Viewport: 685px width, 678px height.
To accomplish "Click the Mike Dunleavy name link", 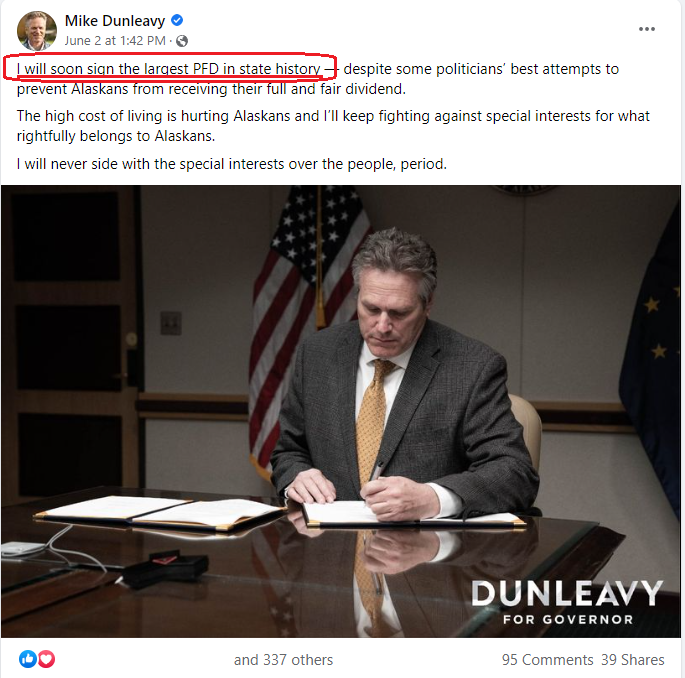I will (115, 21).
